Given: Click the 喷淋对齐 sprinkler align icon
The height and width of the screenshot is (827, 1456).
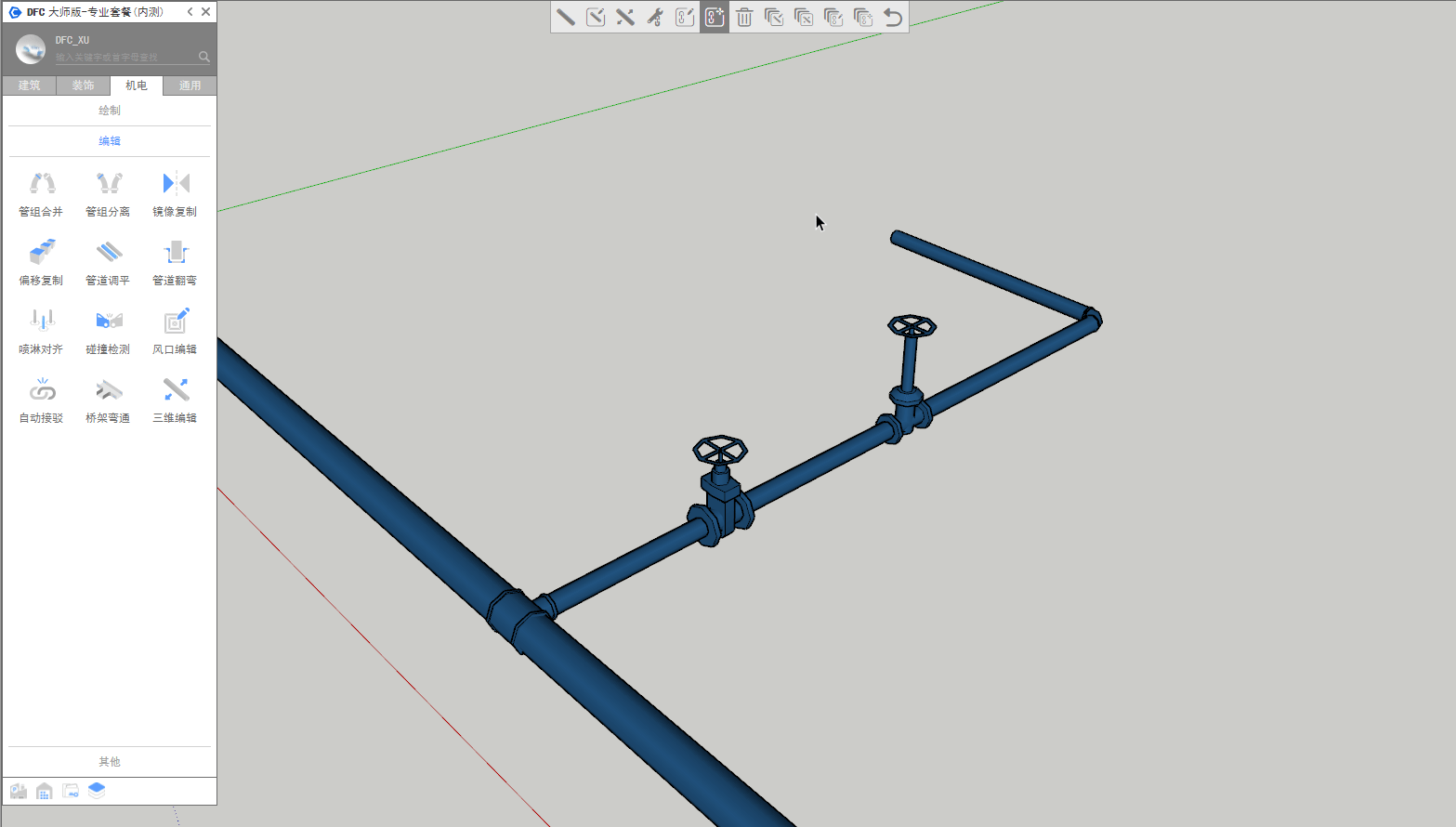Looking at the screenshot, I should [42, 331].
